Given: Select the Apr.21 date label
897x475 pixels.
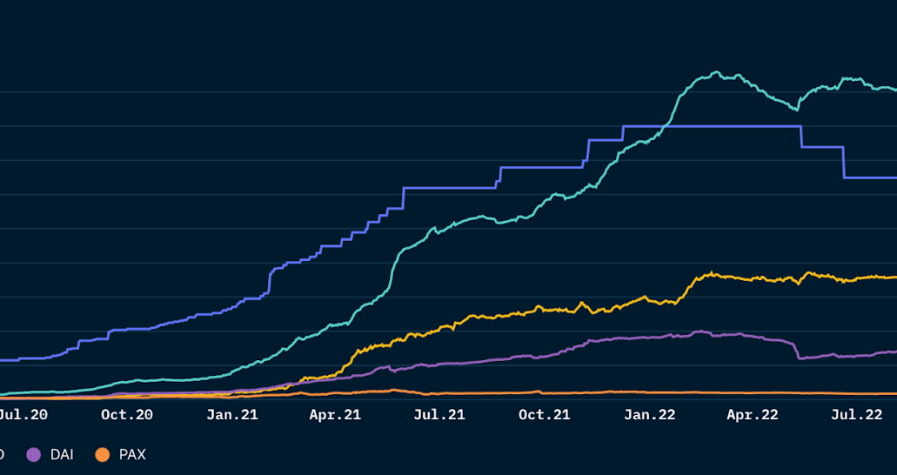Looking at the screenshot, I should click(x=335, y=413).
